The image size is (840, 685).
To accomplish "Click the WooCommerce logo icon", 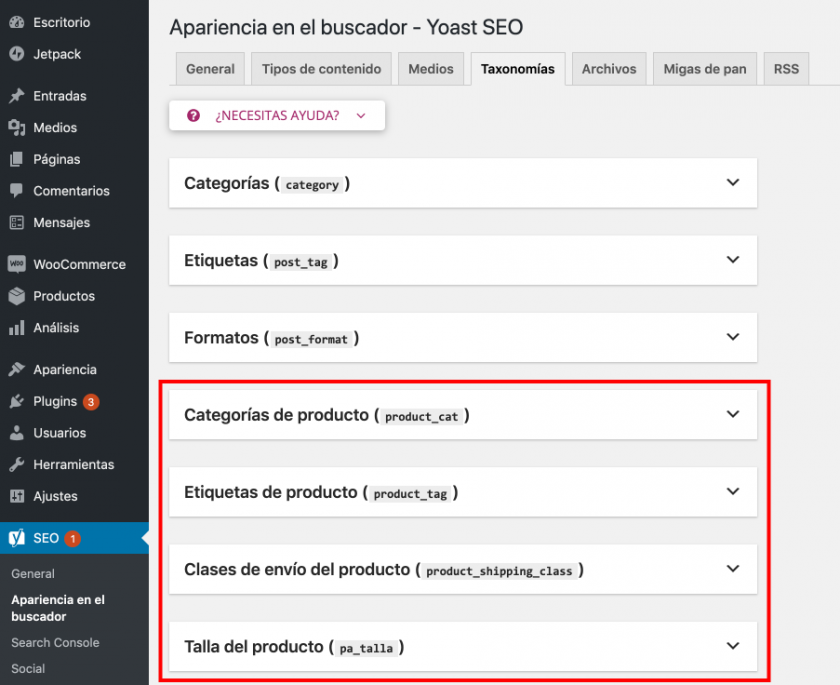I will pyautogui.click(x=17, y=264).
